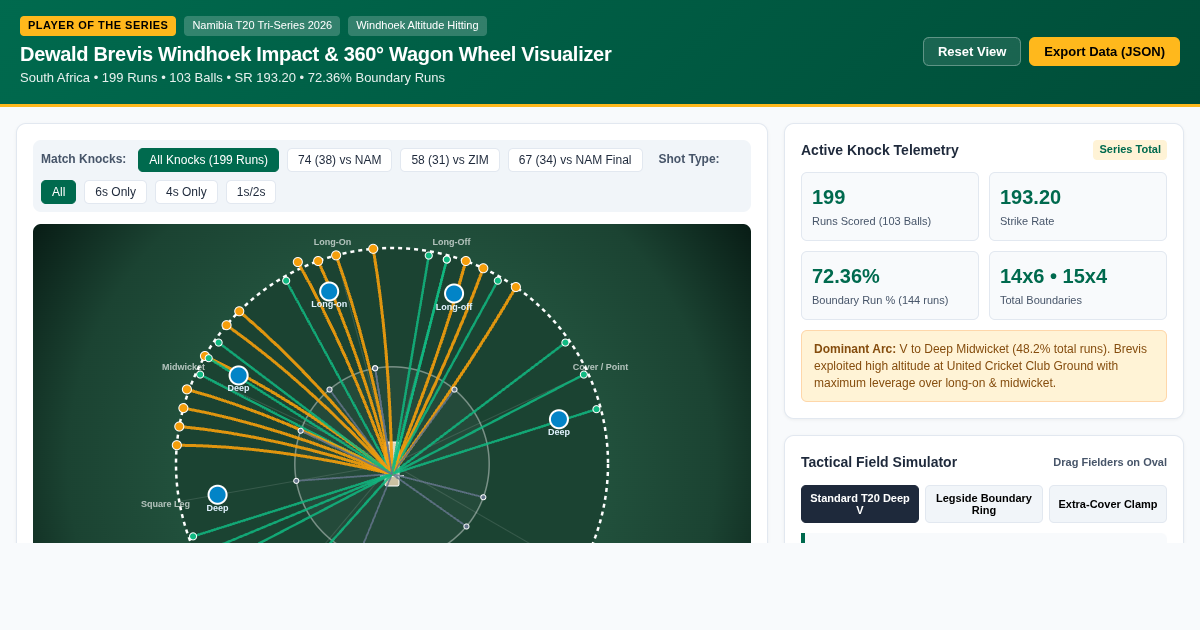
Task: Click the Drag Fielders on Oval hint
Action: (x=1110, y=462)
